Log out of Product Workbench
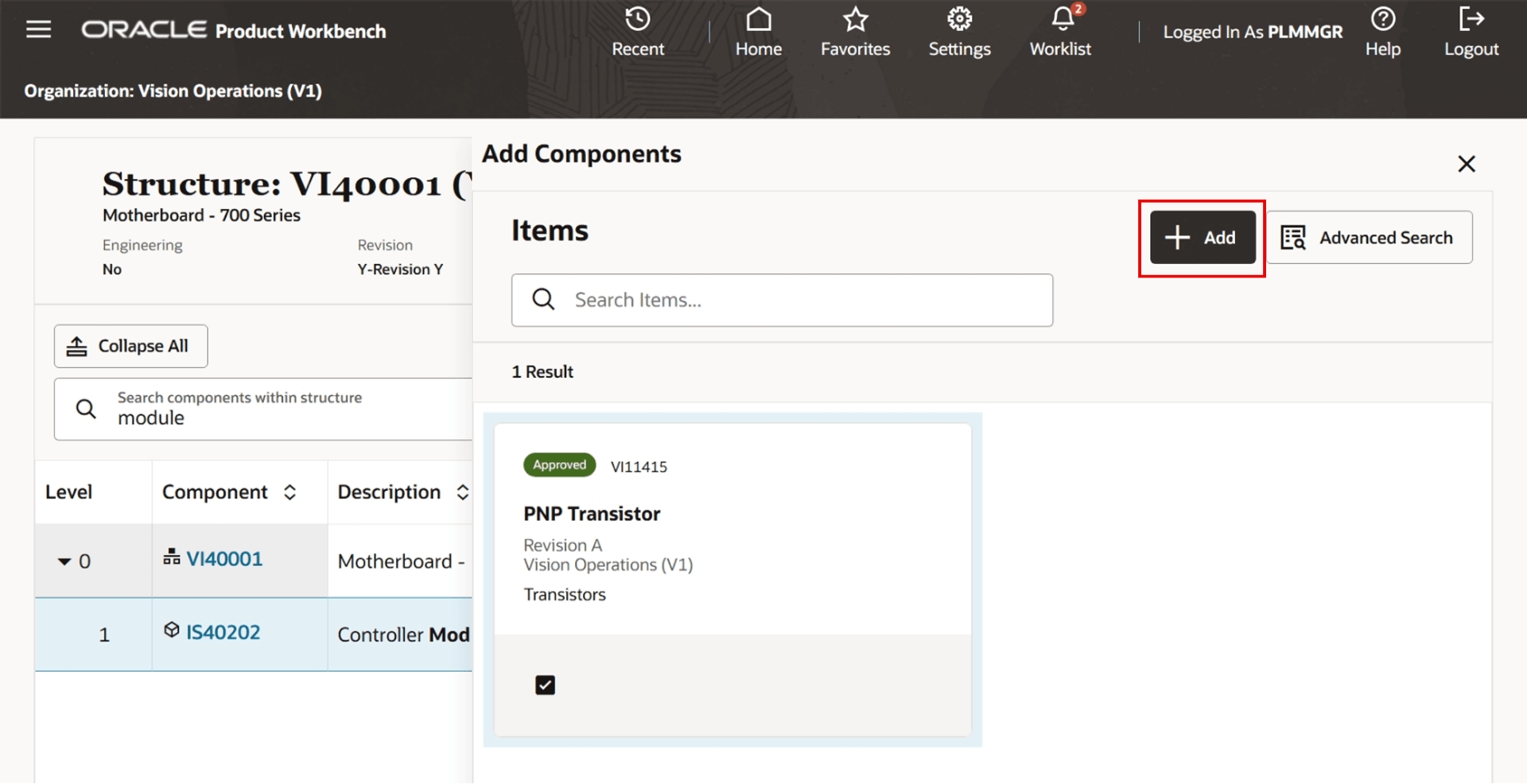 [1471, 30]
